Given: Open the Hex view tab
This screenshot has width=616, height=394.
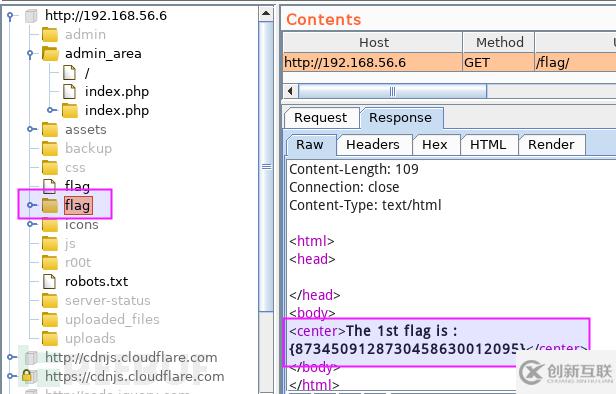Looking at the screenshot, I should coord(435,145).
